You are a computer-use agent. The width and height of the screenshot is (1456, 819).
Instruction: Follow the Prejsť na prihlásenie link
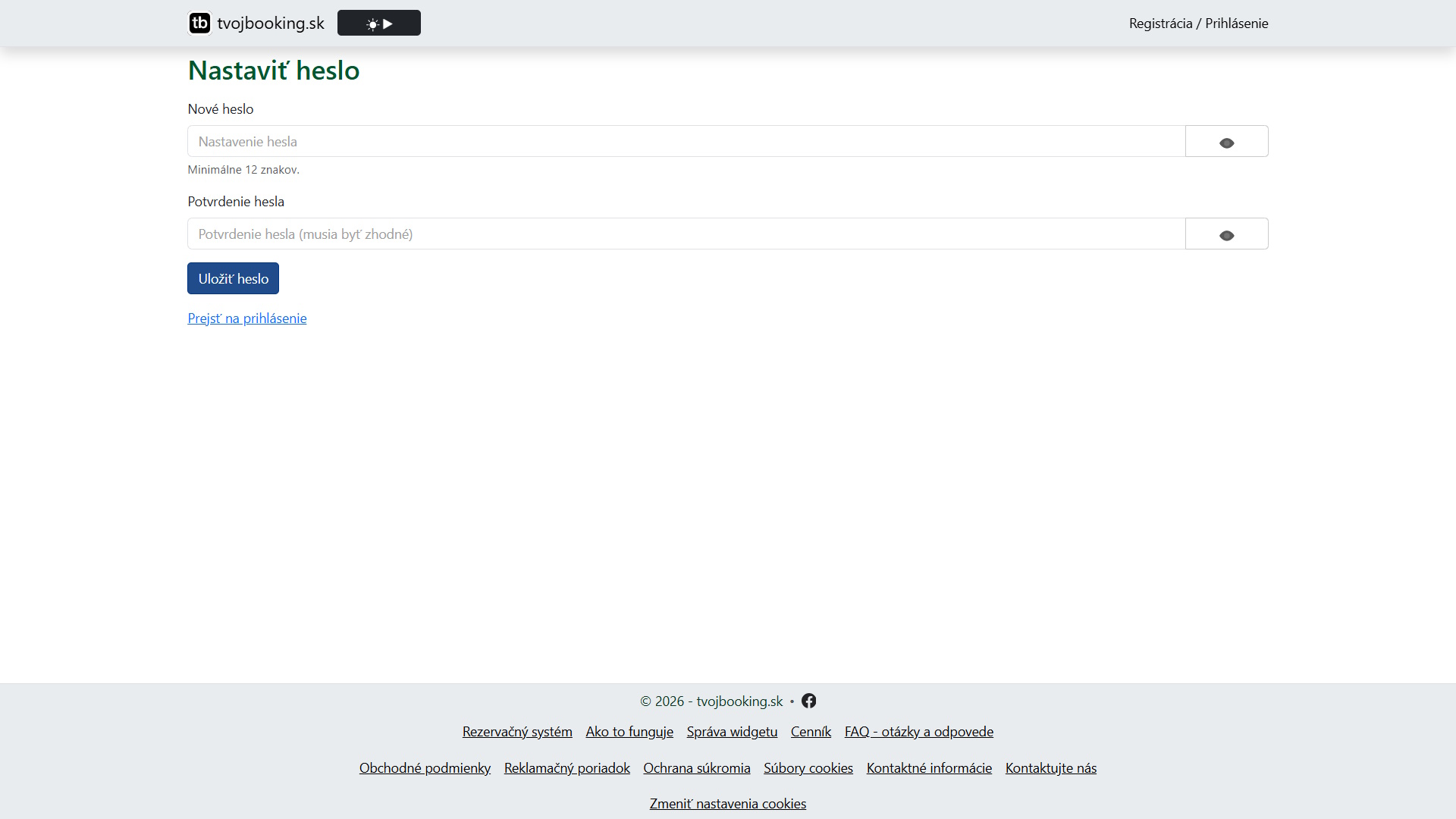247,318
